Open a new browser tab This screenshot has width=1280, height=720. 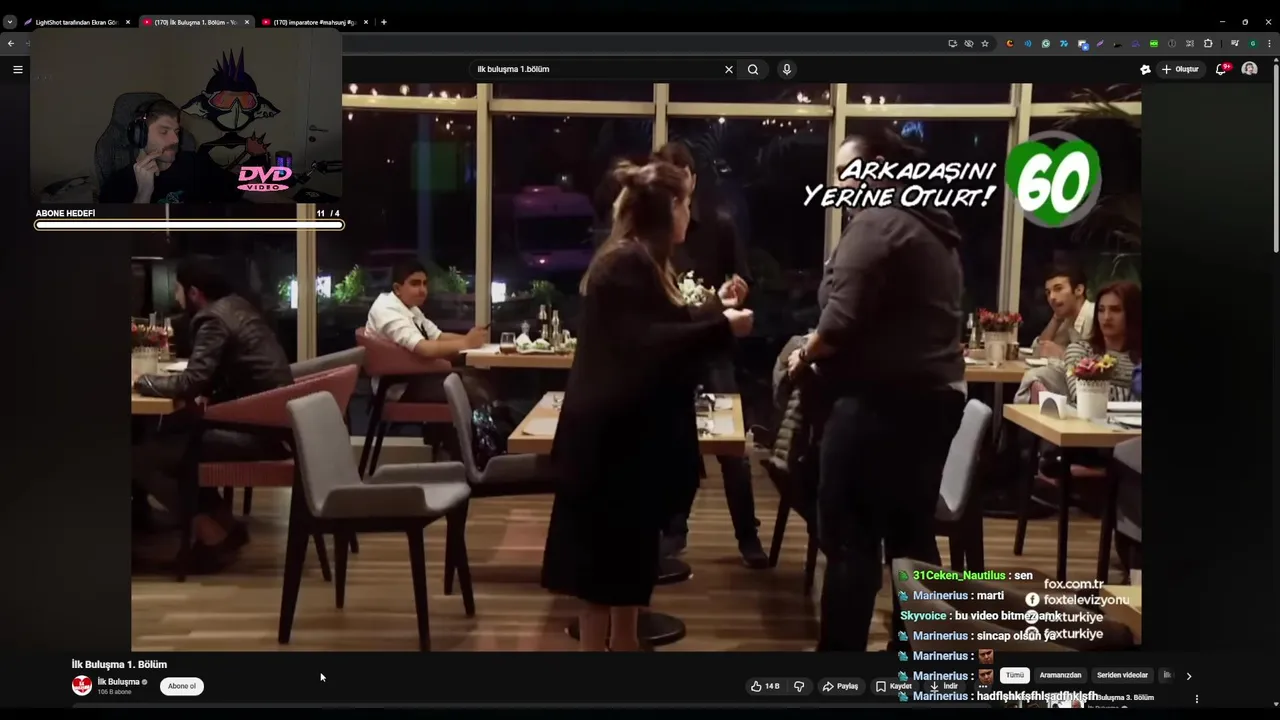[384, 22]
